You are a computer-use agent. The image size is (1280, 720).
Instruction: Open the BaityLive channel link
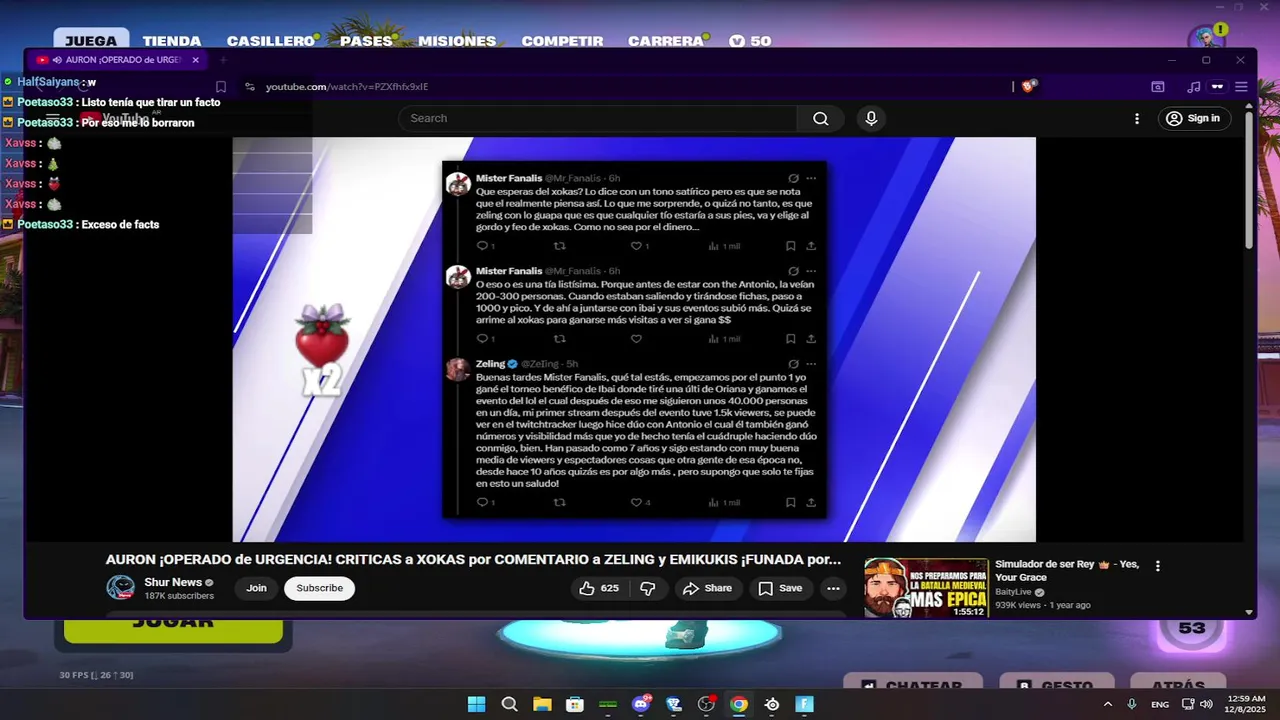tap(1013, 592)
